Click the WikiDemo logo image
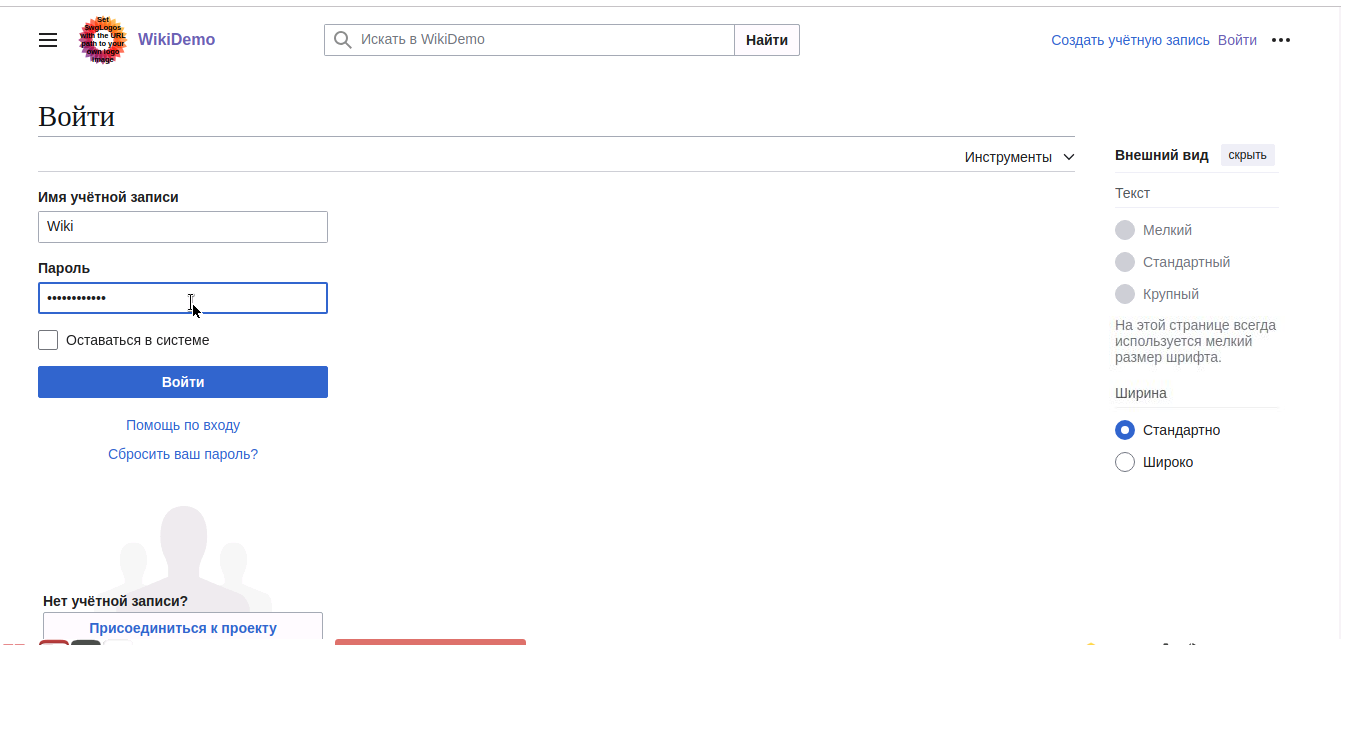This screenshot has width=1351, height=737. [103, 40]
